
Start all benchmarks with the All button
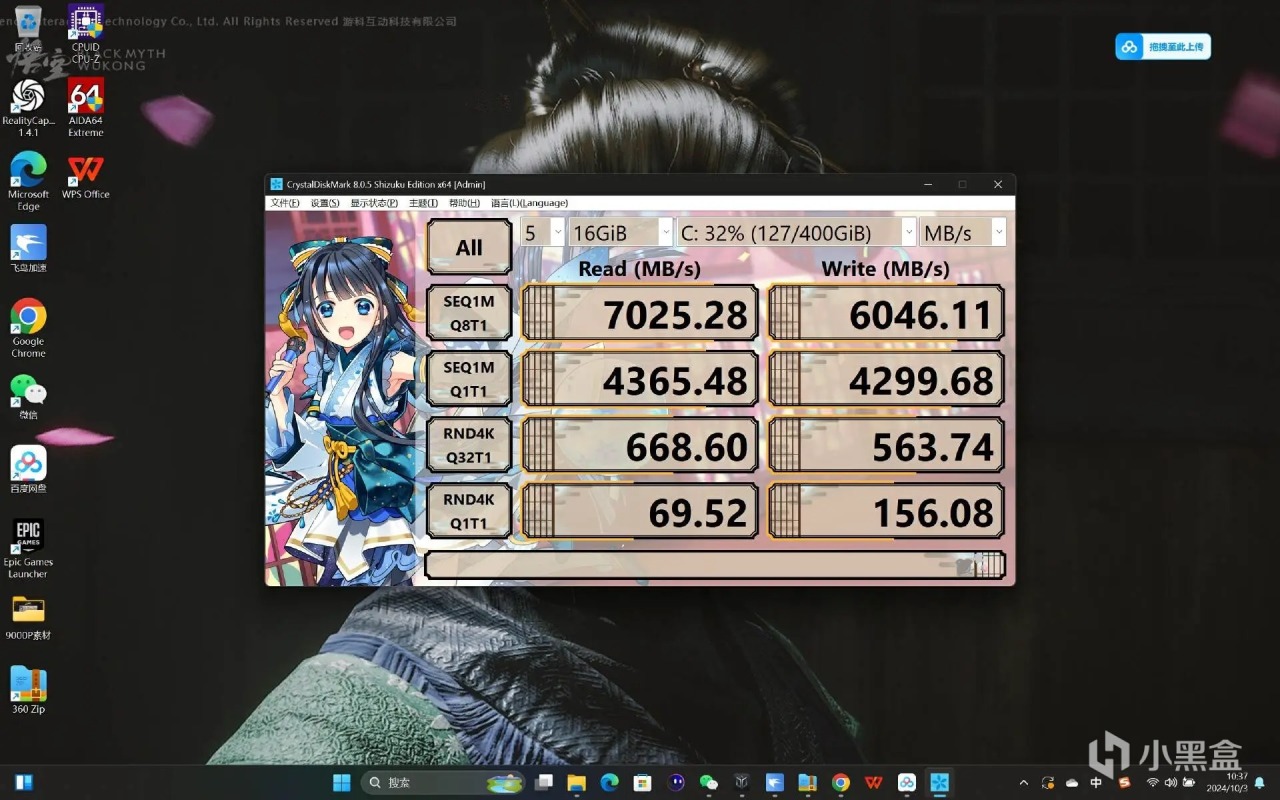click(469, 247)
